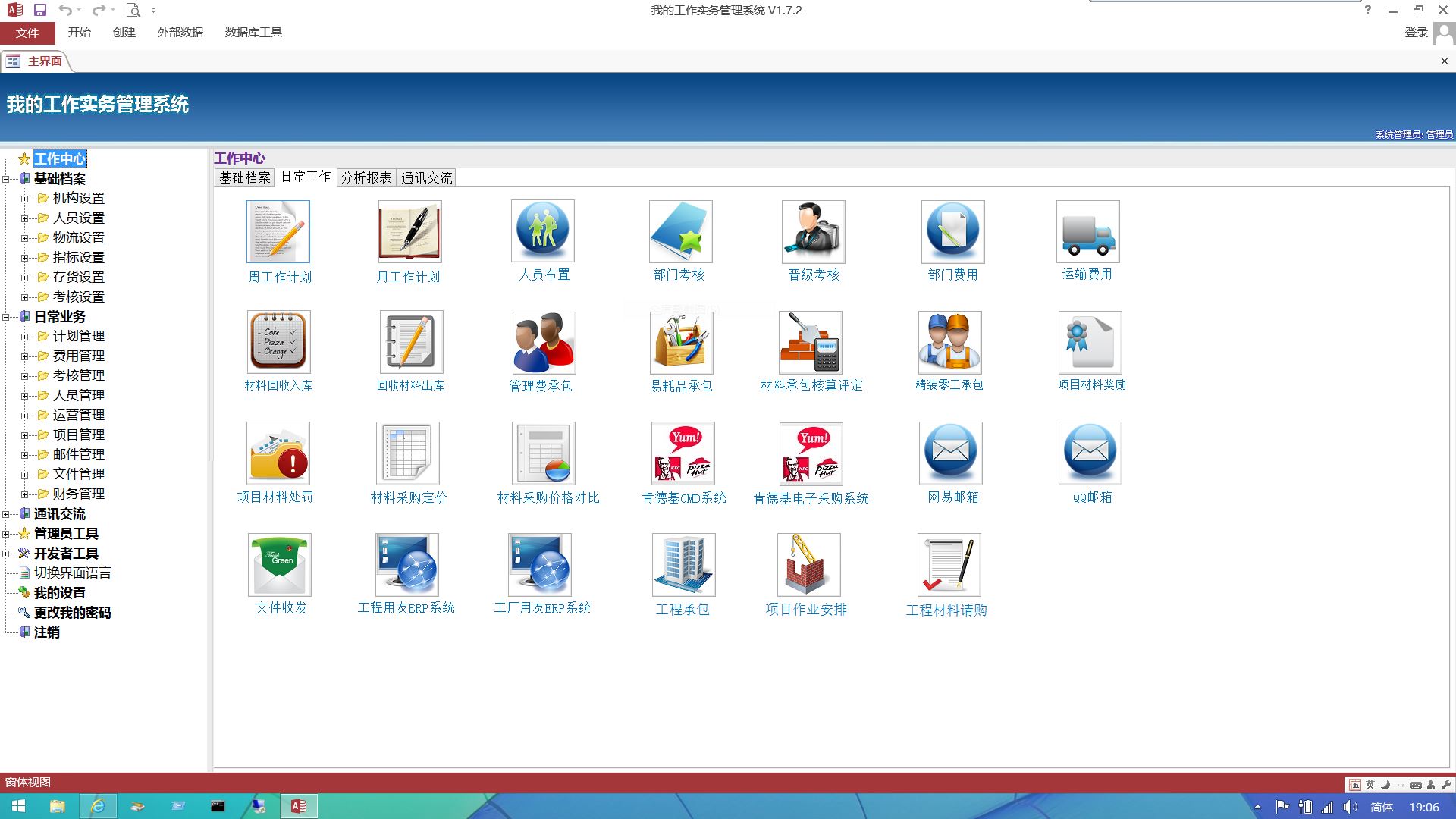Open 材料采购价格对比 chart icon

[544, 453]
